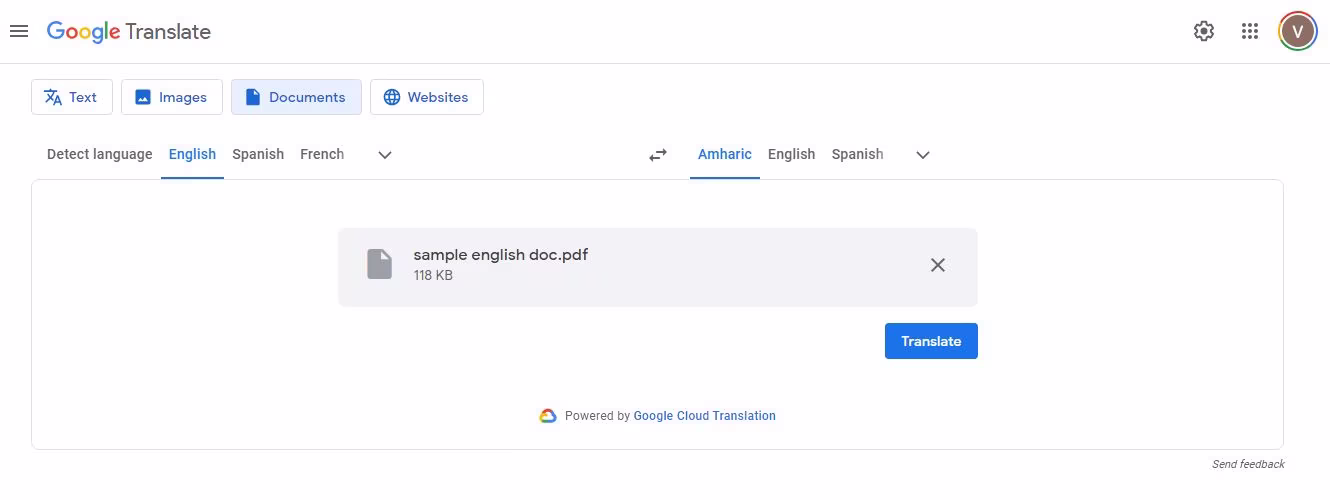The height and width of the screenshot is (500, 1330).
Task: Expand the target language list
Action: (x=923, y=155)
